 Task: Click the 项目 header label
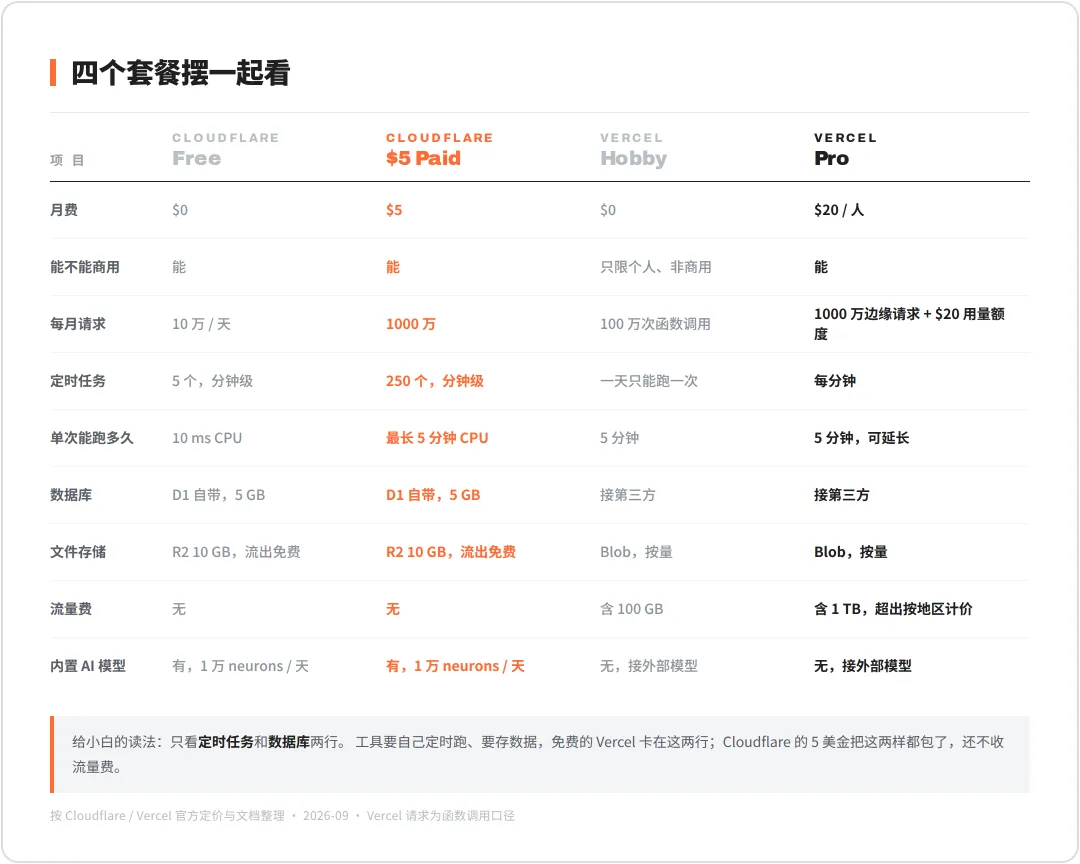point(67,160)
